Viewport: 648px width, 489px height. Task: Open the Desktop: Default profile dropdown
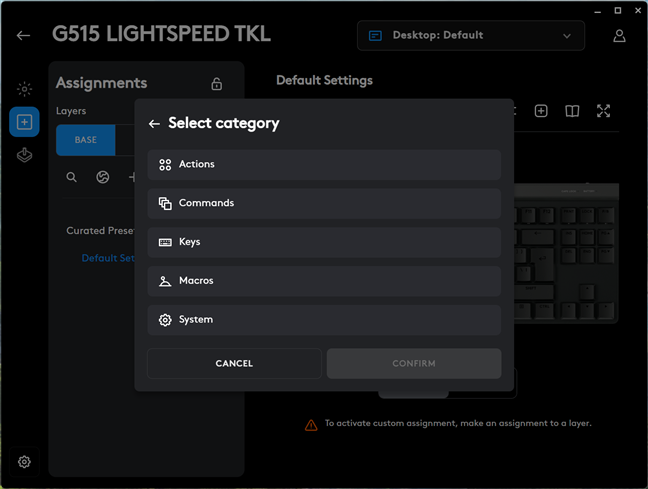[471, 36]
